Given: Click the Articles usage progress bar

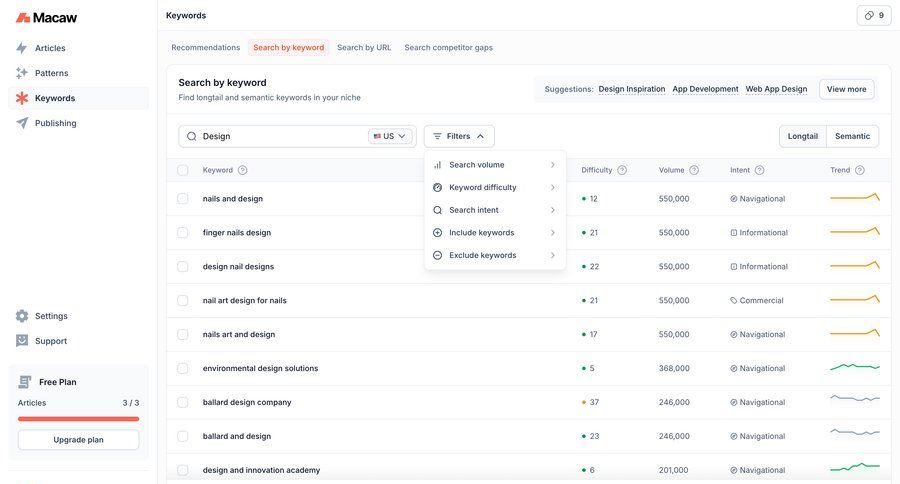Looking at the screenshot, I should [x=78, y=419].
